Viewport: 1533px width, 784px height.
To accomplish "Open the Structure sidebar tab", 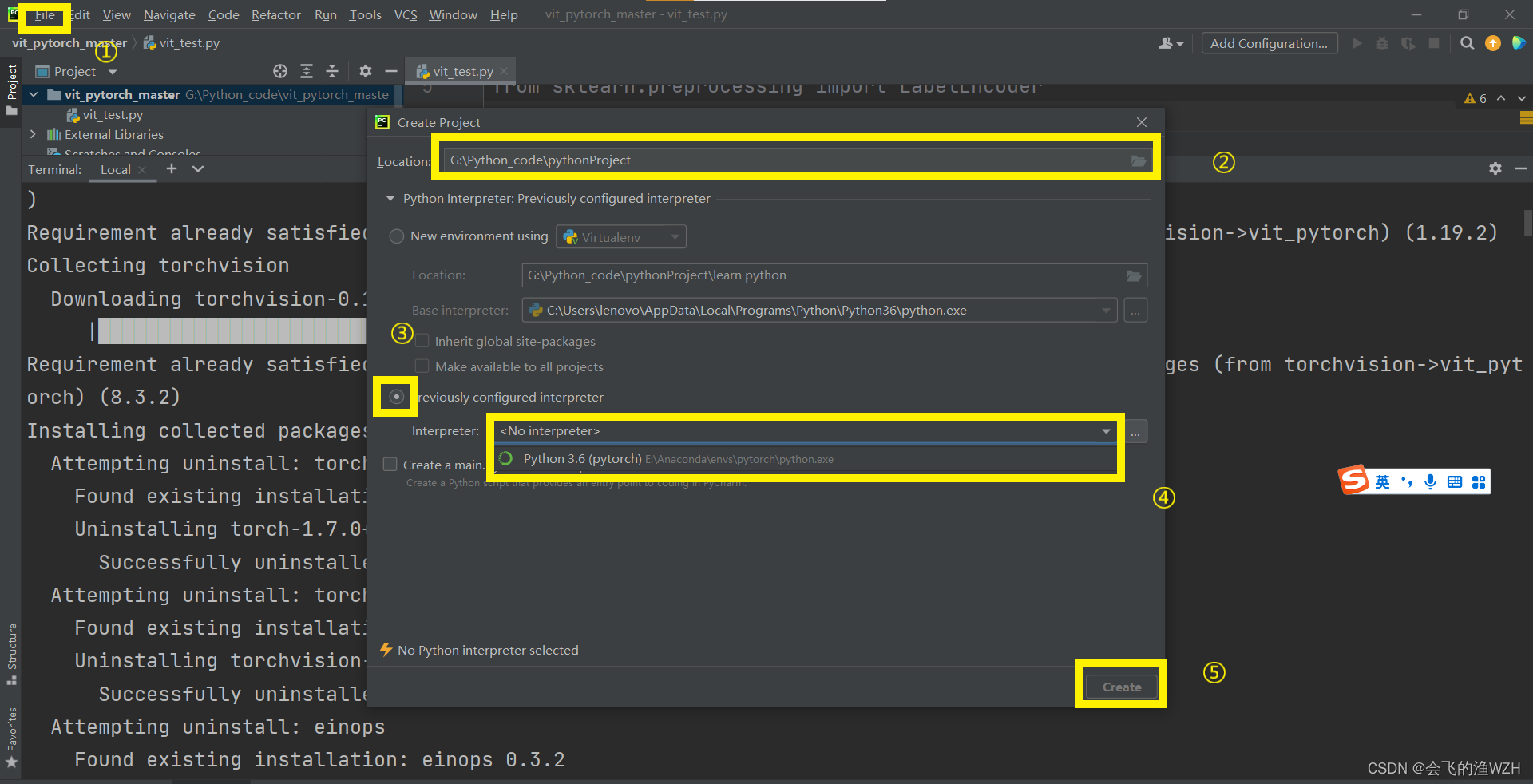I will tap(12, 654).
